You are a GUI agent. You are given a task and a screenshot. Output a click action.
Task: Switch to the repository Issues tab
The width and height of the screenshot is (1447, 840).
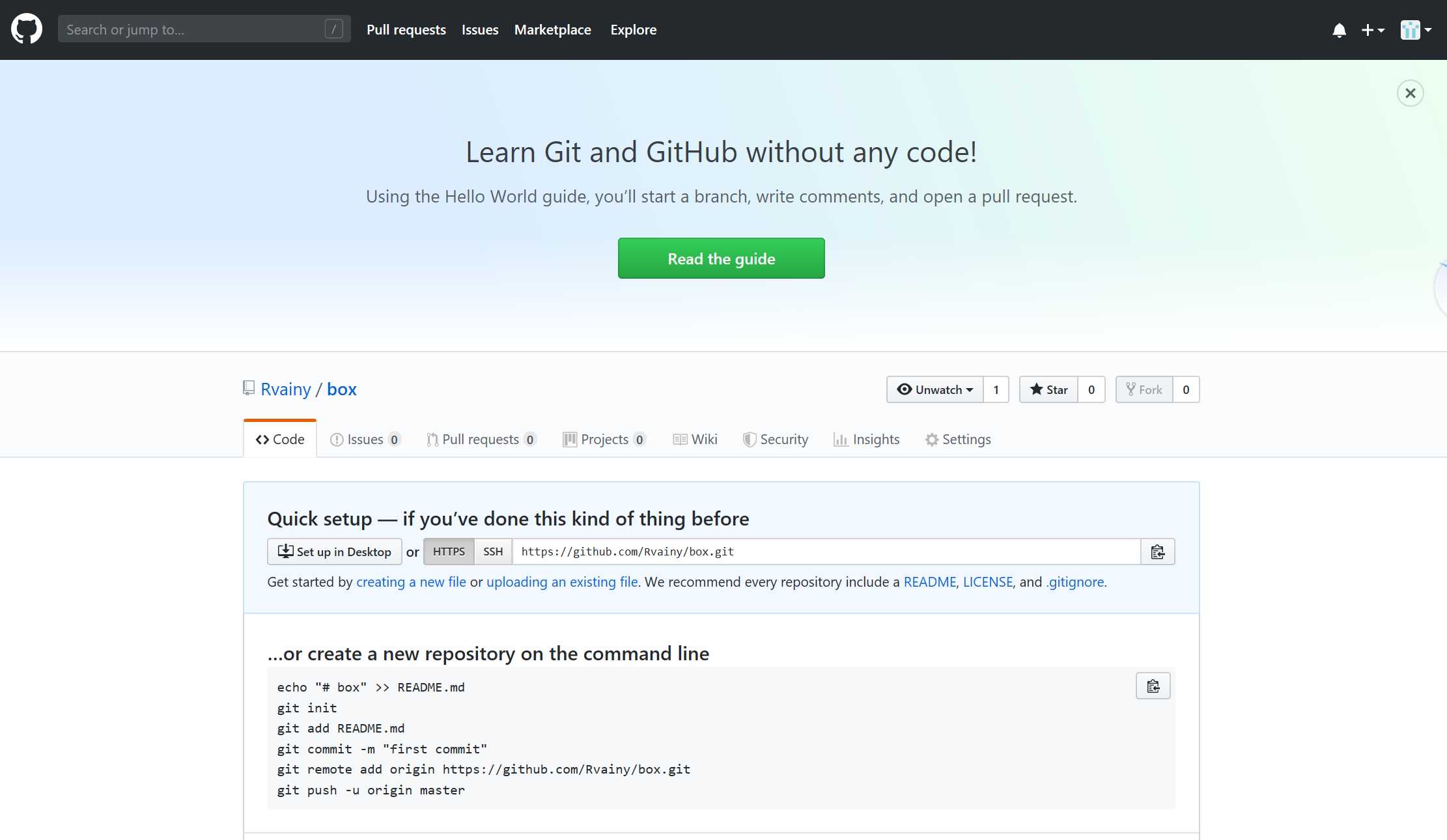pos(365,440)
